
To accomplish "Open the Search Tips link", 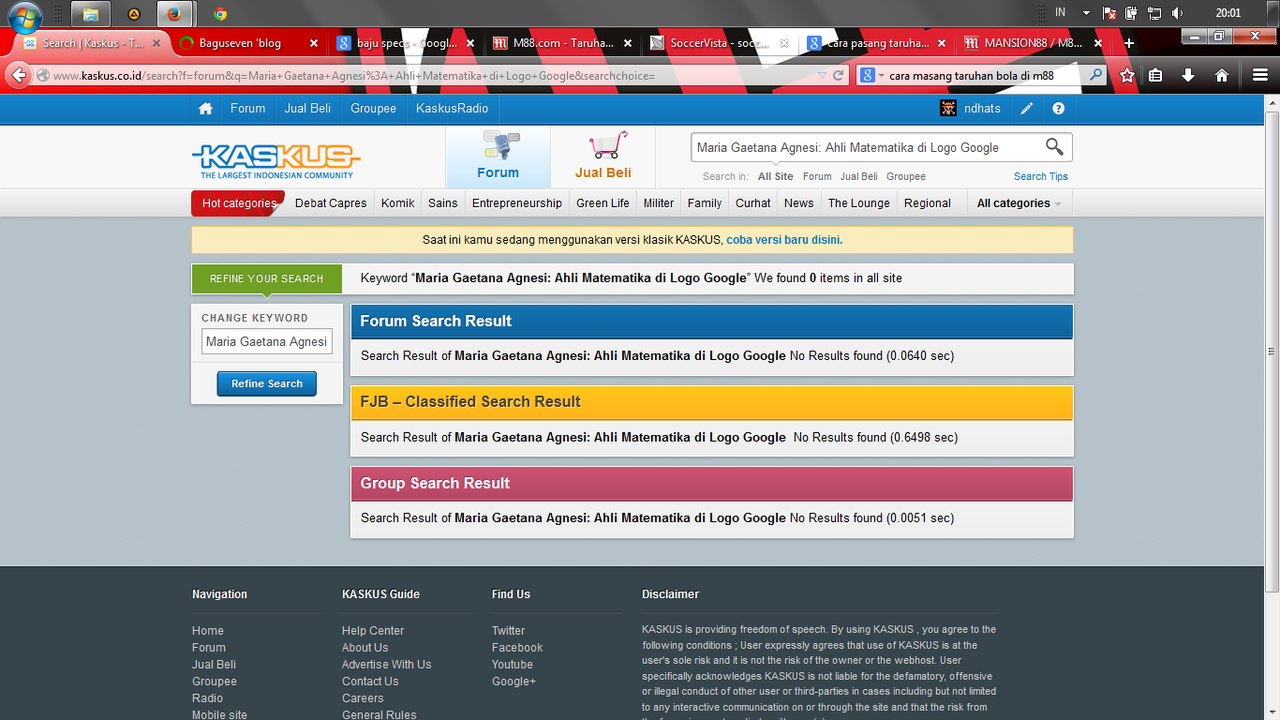I will coord(1041,176).
